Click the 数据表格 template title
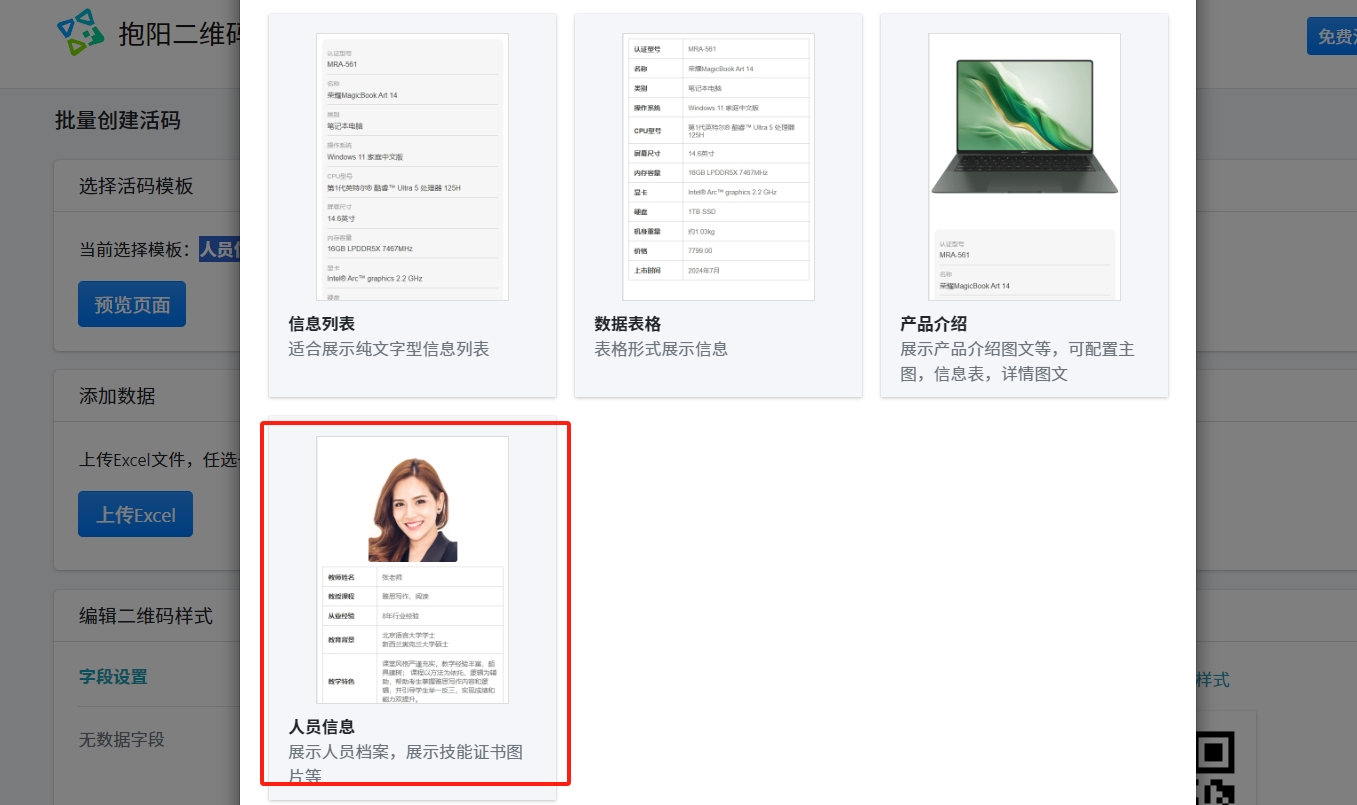This screenshot has height=805, width=1357. point(627,324)
